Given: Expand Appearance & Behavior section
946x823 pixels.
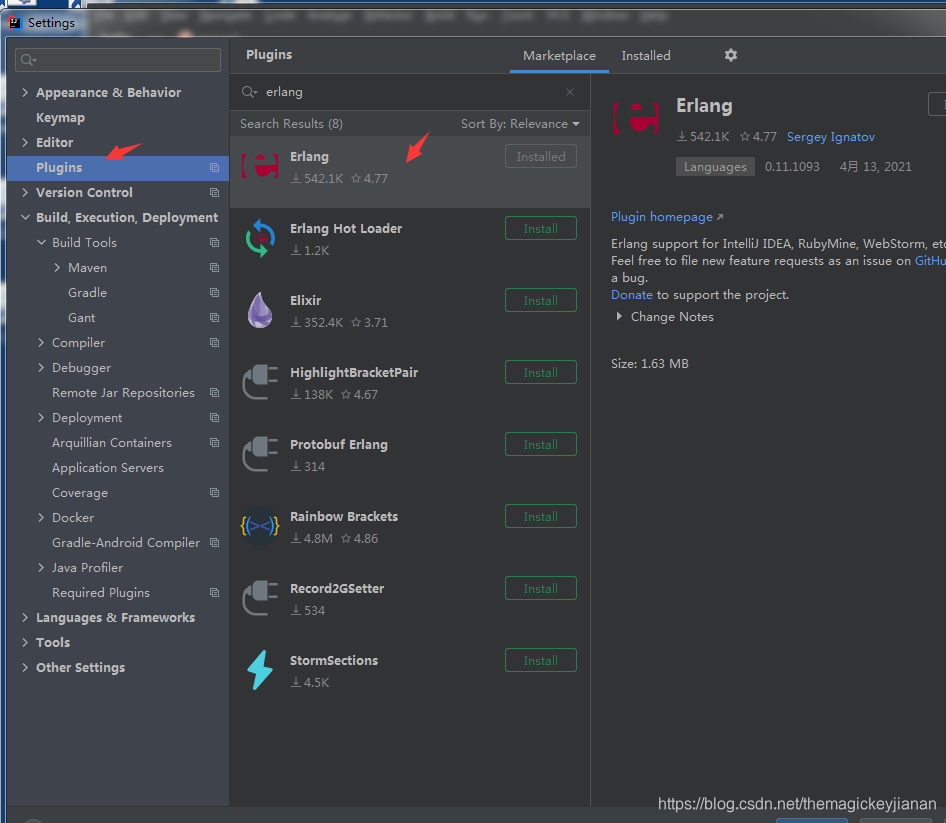Looking at the screenshot, I should [25, 92].
